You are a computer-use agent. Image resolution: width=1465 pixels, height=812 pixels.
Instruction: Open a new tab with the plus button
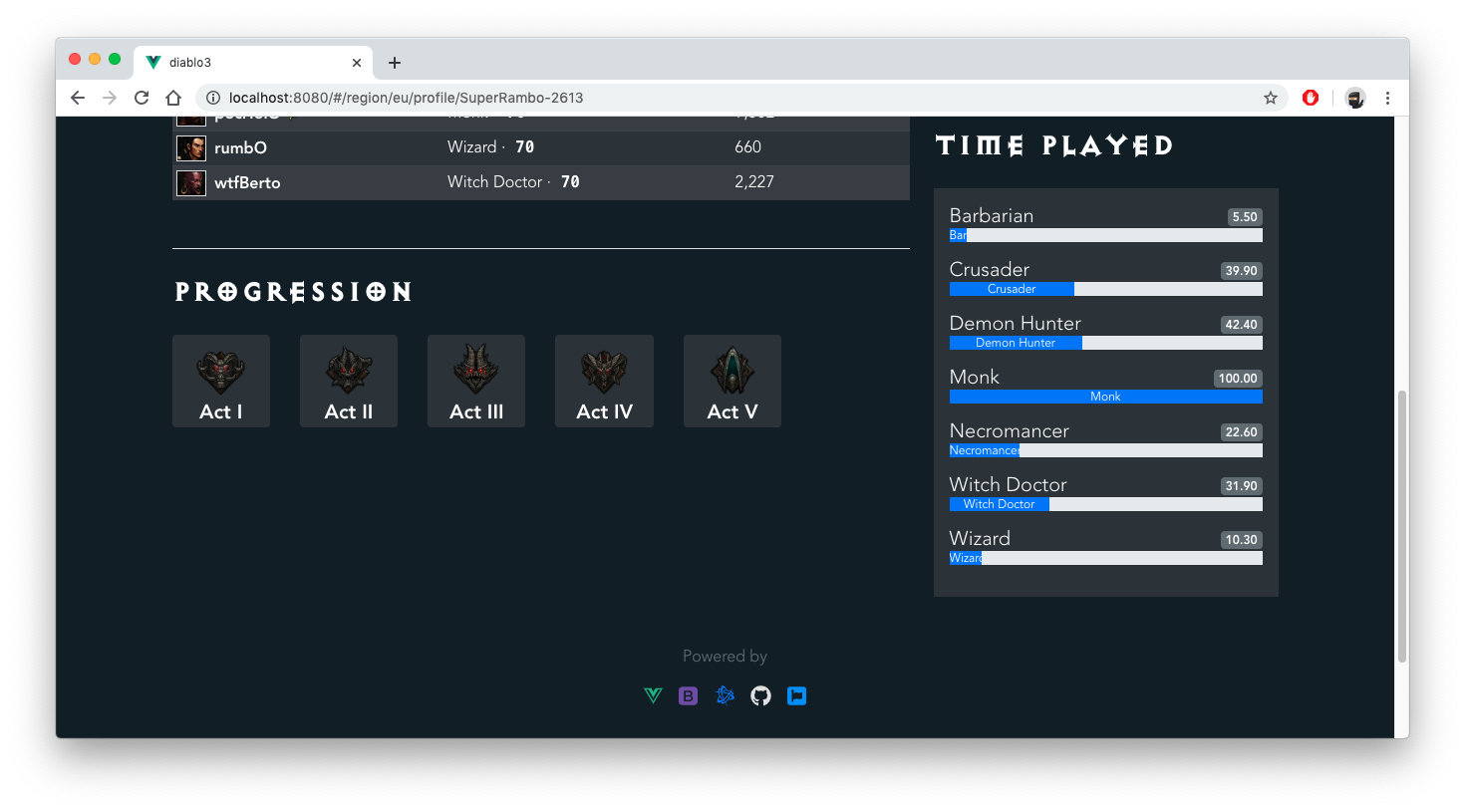click(x=395, y=63)
